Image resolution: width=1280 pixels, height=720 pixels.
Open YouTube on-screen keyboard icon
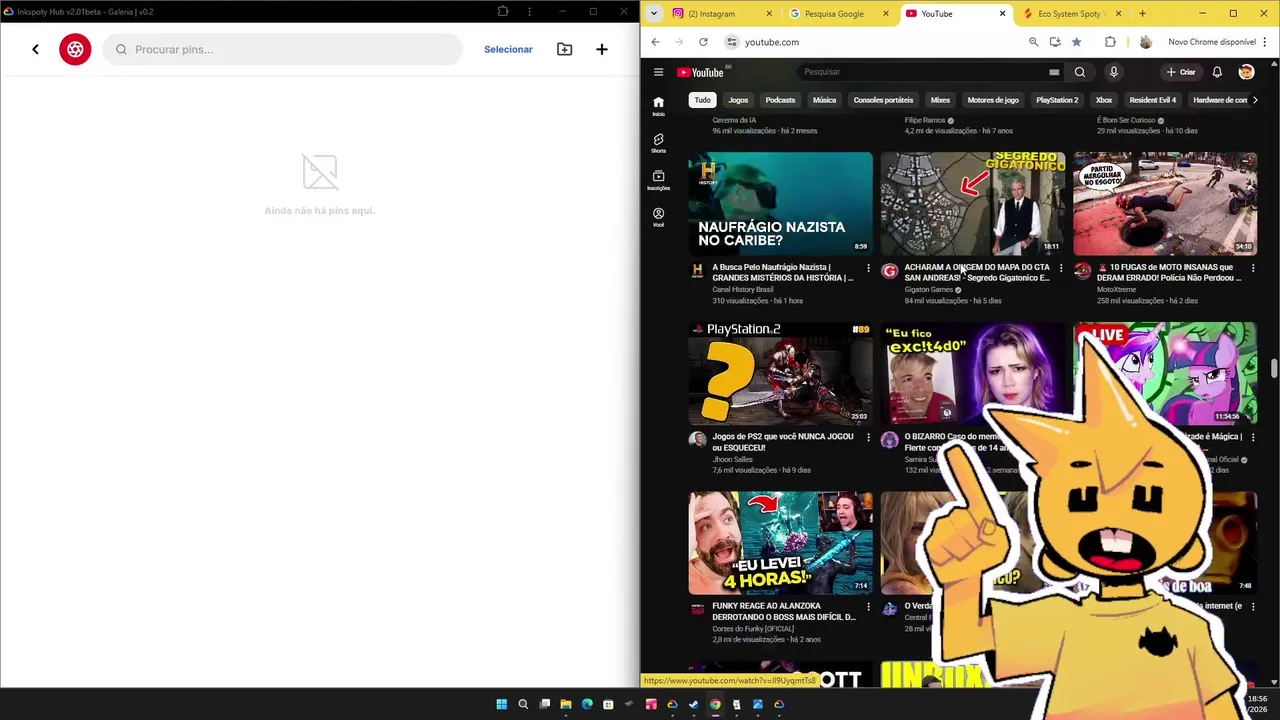tap(1054, 72)
